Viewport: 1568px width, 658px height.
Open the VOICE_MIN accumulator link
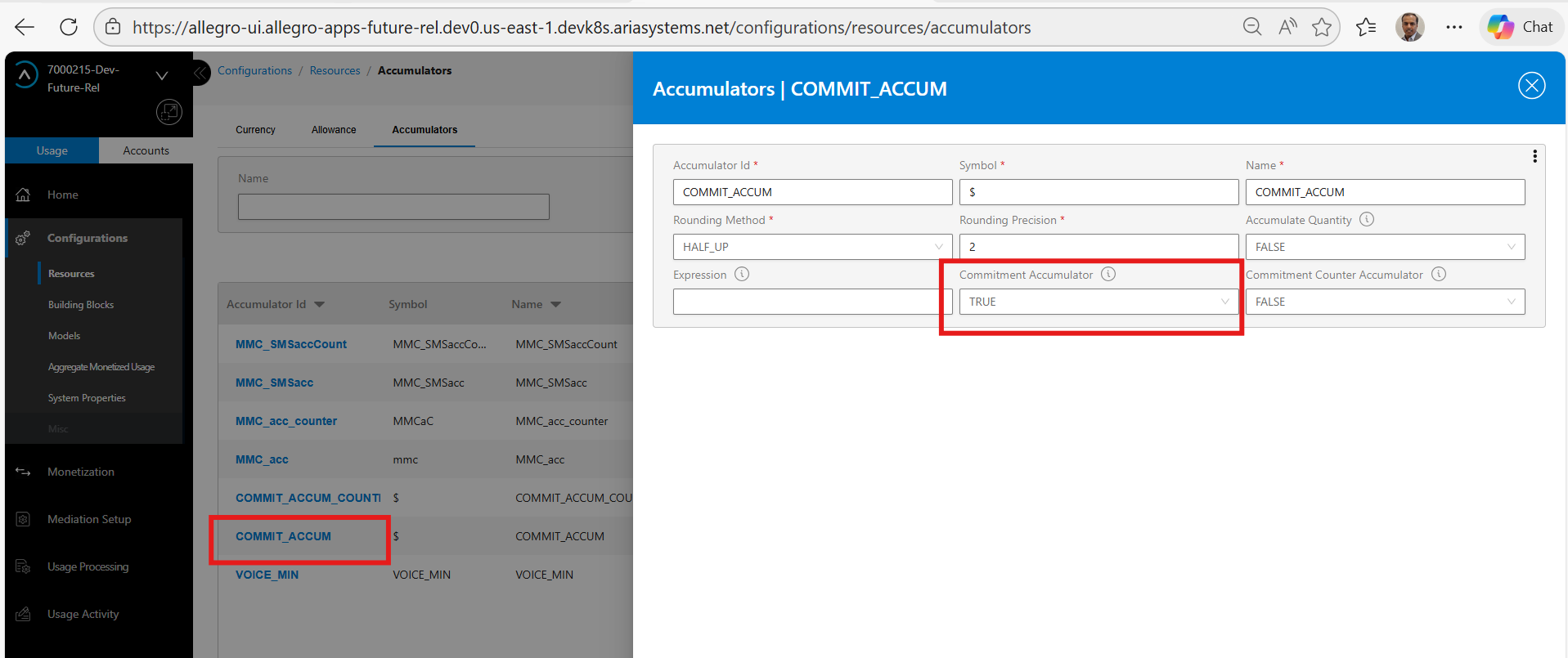click(267, 575)
